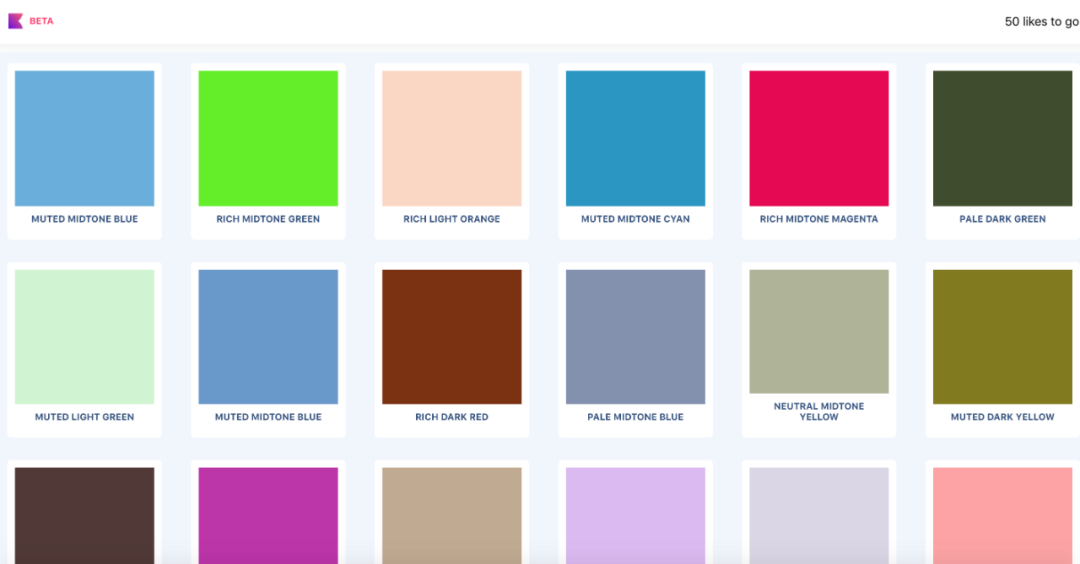Select Muted Midtone Blue swatch beside Rich Dark Red
The height and width of the screenshot is (564, 1080).
268,337
